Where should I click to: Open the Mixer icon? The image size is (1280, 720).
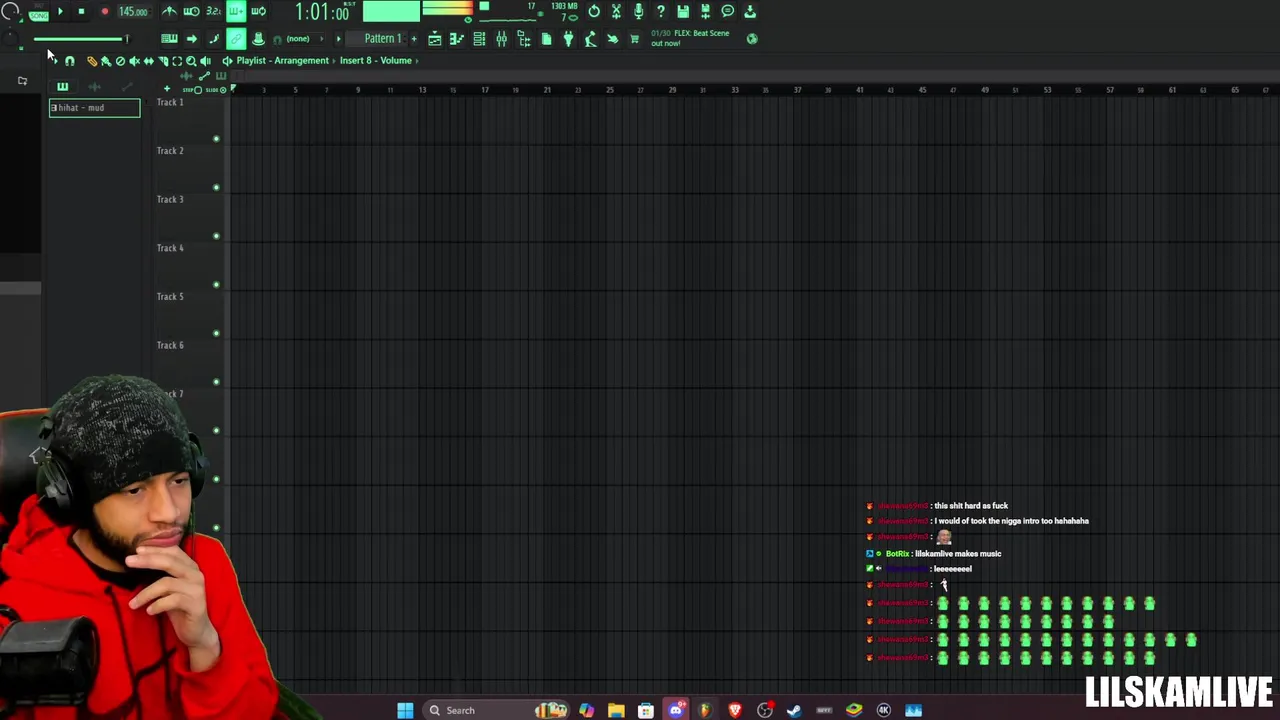tap(502, 38)
